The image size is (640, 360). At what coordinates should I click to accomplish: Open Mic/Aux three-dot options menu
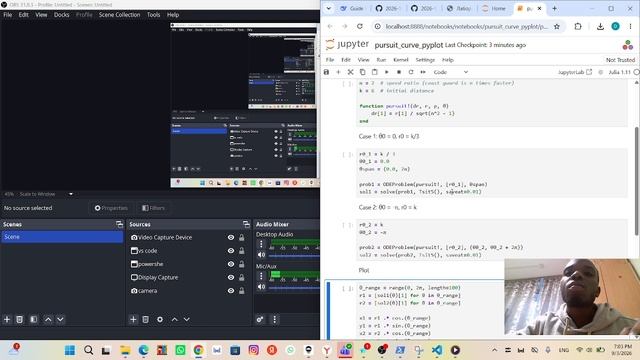point(261,276)
